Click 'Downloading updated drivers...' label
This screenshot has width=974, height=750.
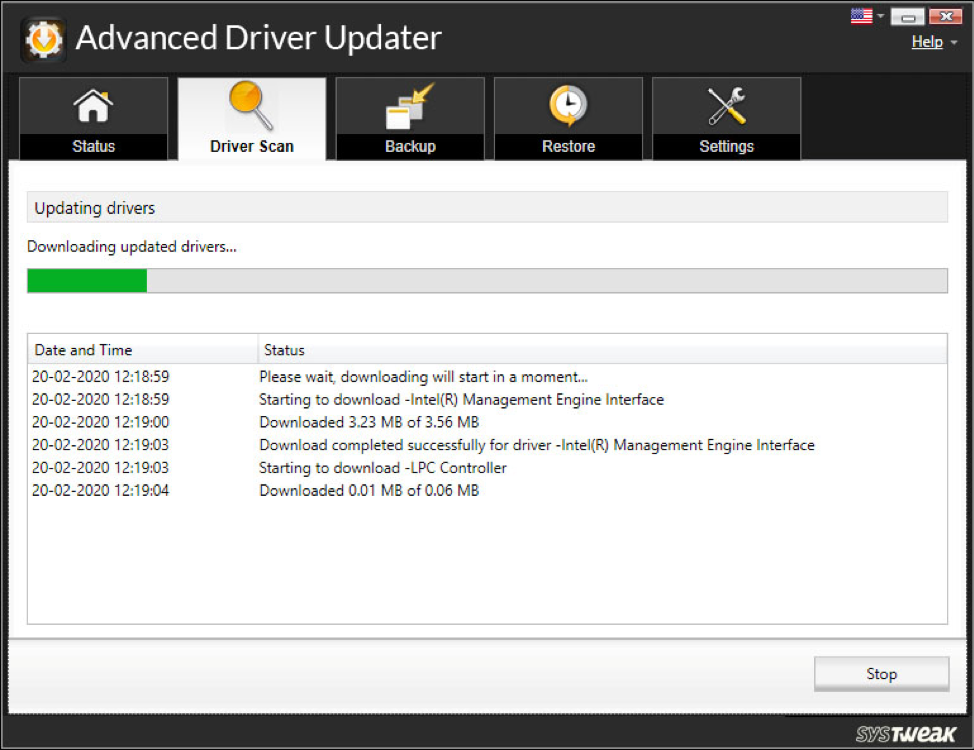tap(132, 247)
